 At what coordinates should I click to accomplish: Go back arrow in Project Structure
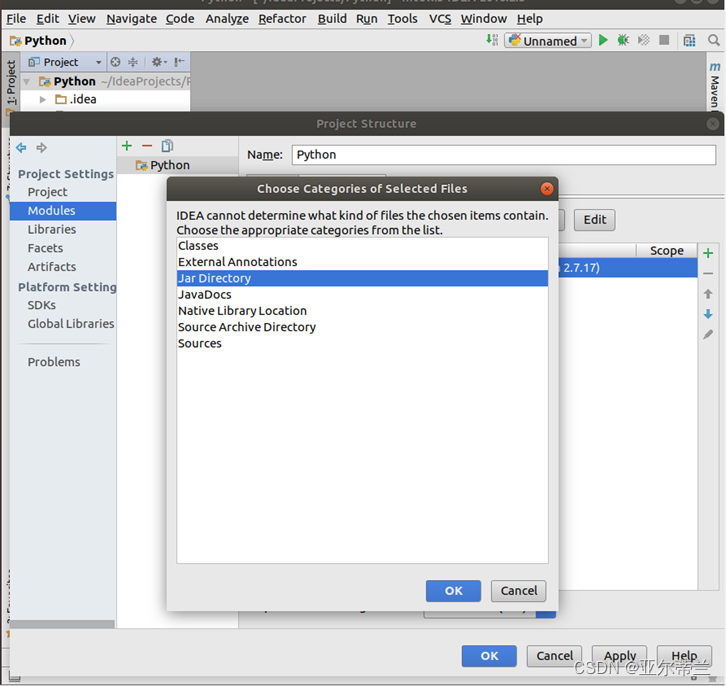coord(21,148)
